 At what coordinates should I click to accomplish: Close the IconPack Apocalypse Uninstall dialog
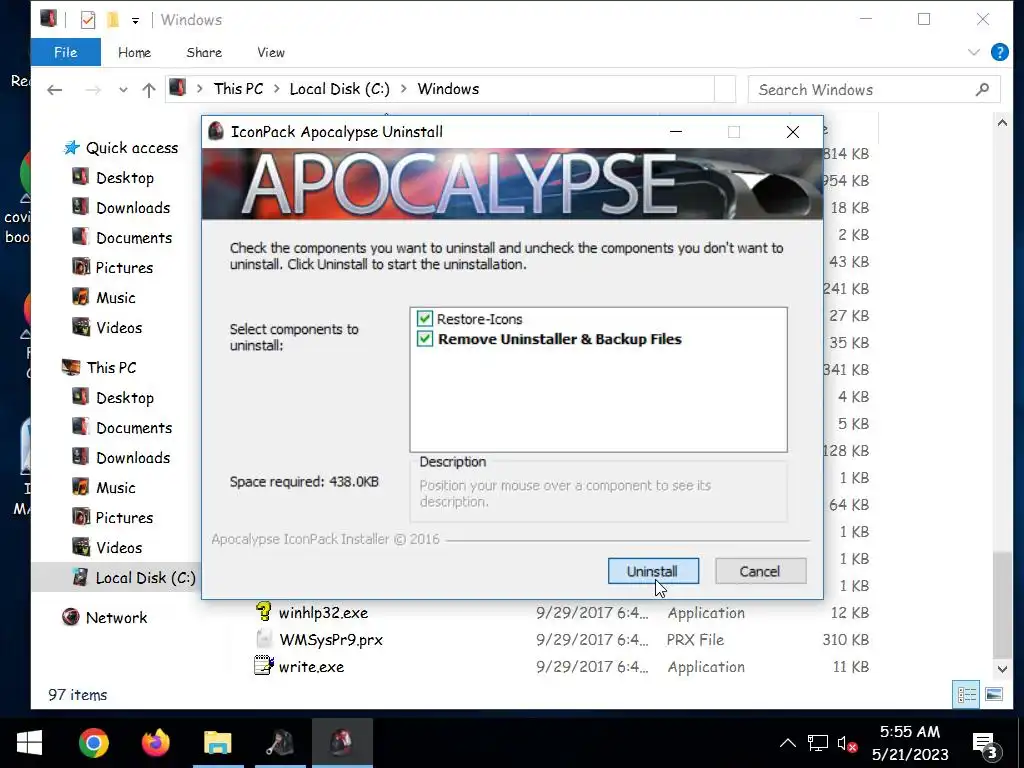coord(793,132)
